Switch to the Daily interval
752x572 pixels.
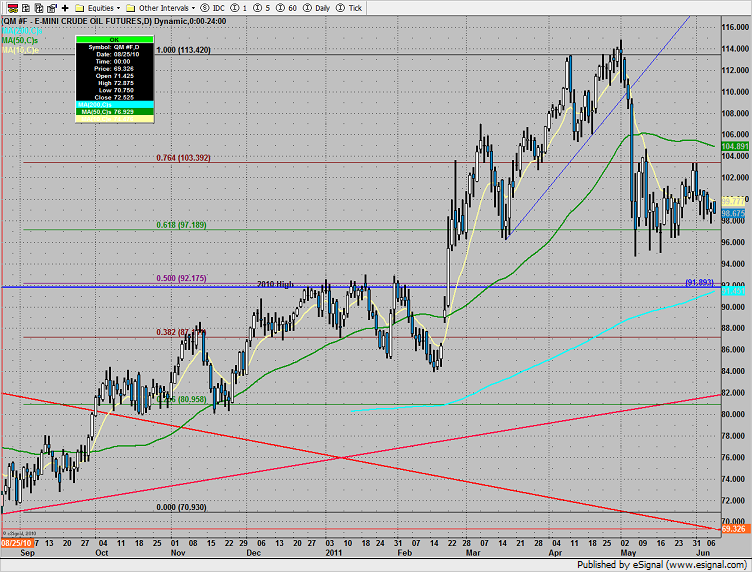pos(322,8)
